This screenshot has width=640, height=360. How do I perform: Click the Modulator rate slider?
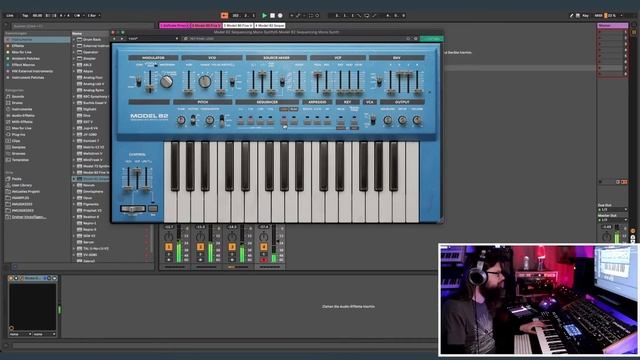coord(150,82)
